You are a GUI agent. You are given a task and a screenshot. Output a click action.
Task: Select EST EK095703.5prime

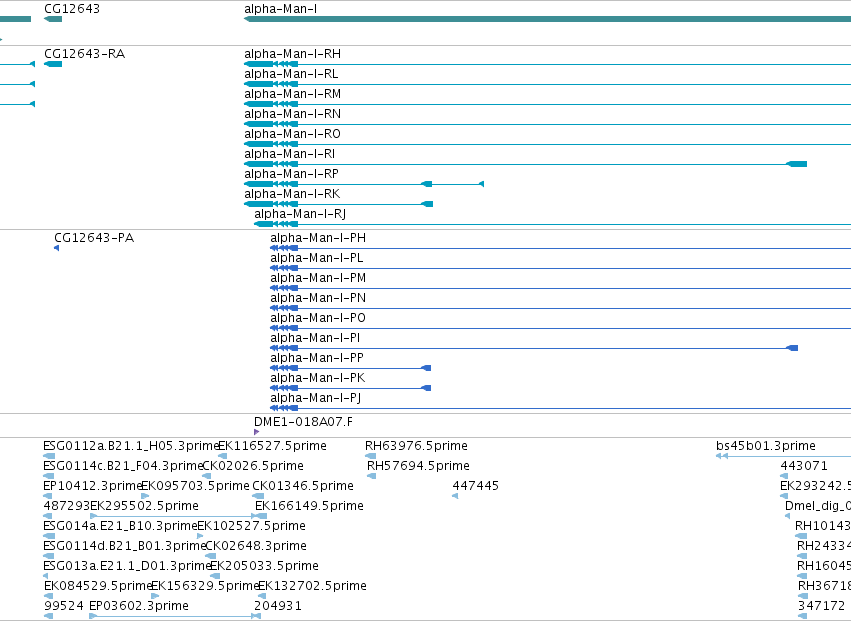195,486
